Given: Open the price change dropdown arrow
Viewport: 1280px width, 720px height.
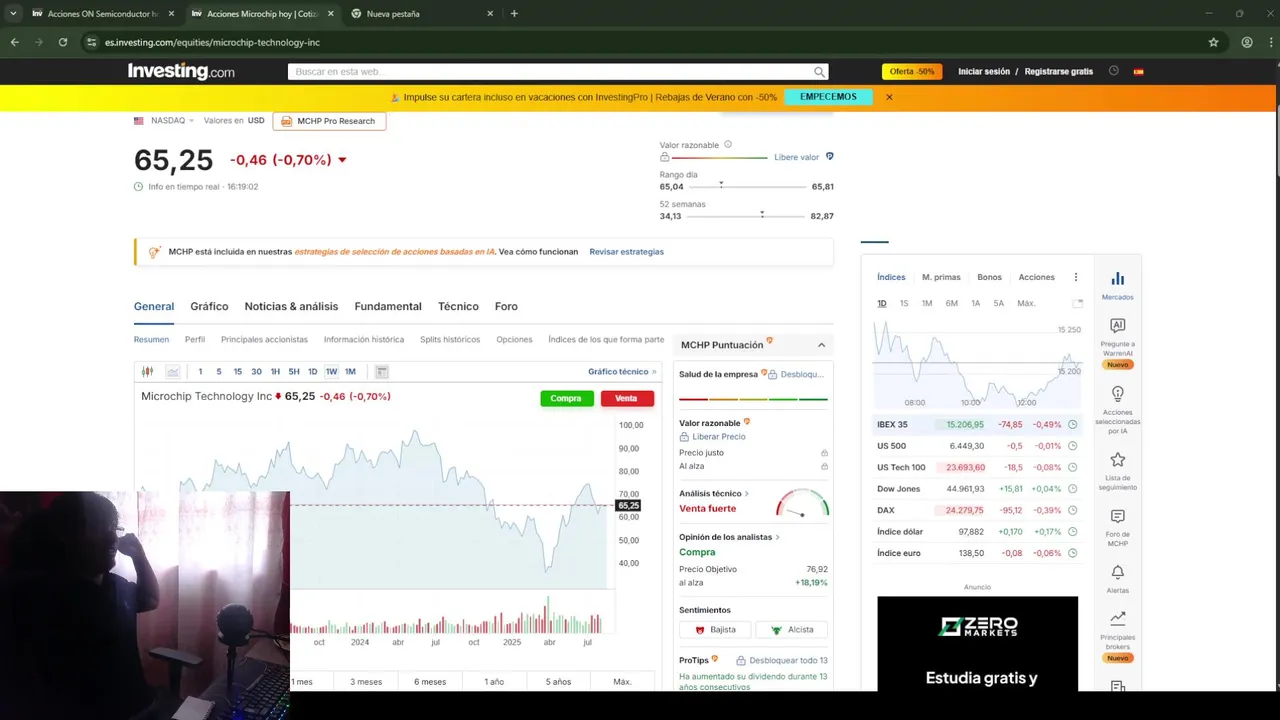Looking at the screenshot, I should pyautogui.click(x=342, y=160).
